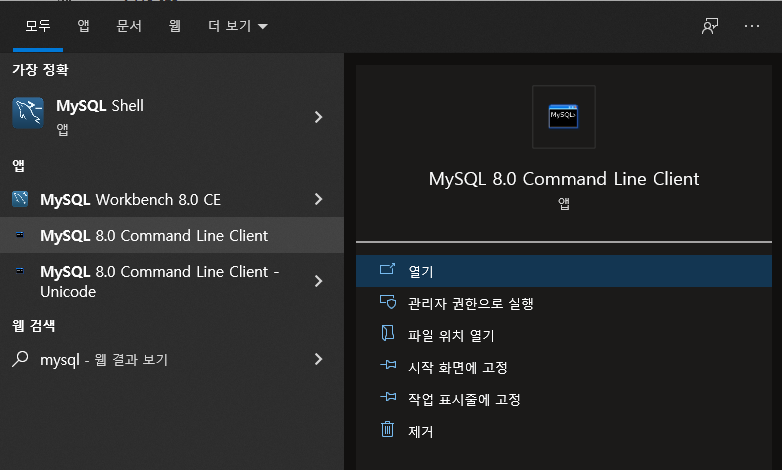Image resolution: width=782 pixels, height=470 pixels.
Task: Select MySQL 8.0 Command Line Client result
Action: (172, 235)
